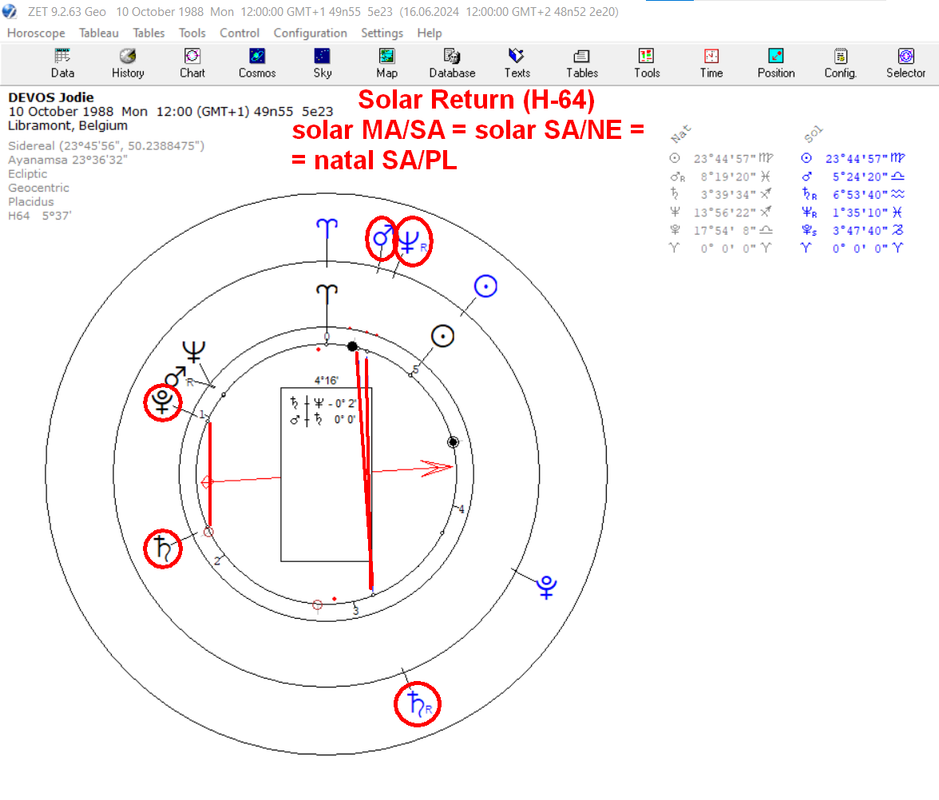Click the Libramont, Belgium location text

pos(68,126)
